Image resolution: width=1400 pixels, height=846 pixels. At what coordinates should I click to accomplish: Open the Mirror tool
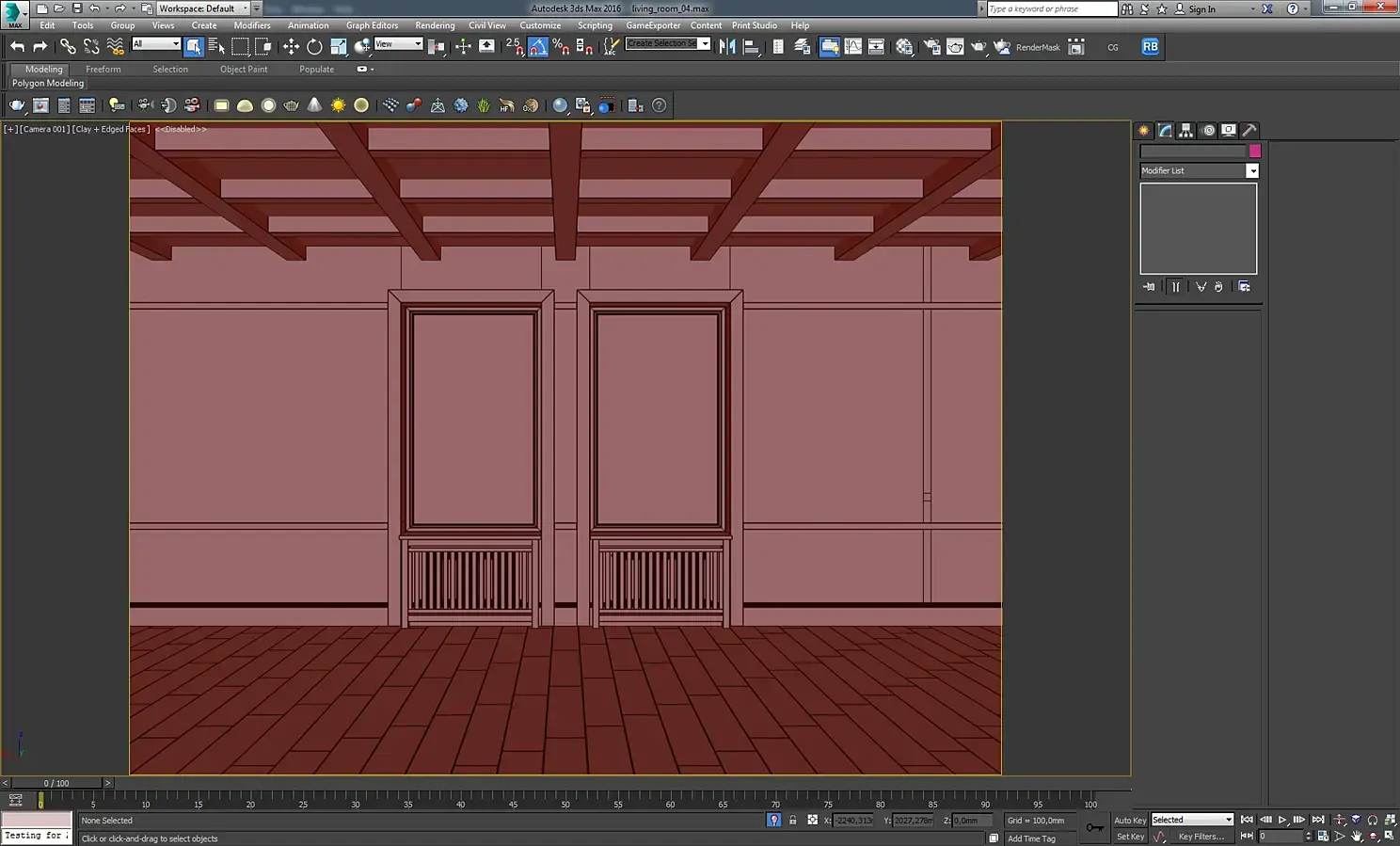click(x=727, y=46)
